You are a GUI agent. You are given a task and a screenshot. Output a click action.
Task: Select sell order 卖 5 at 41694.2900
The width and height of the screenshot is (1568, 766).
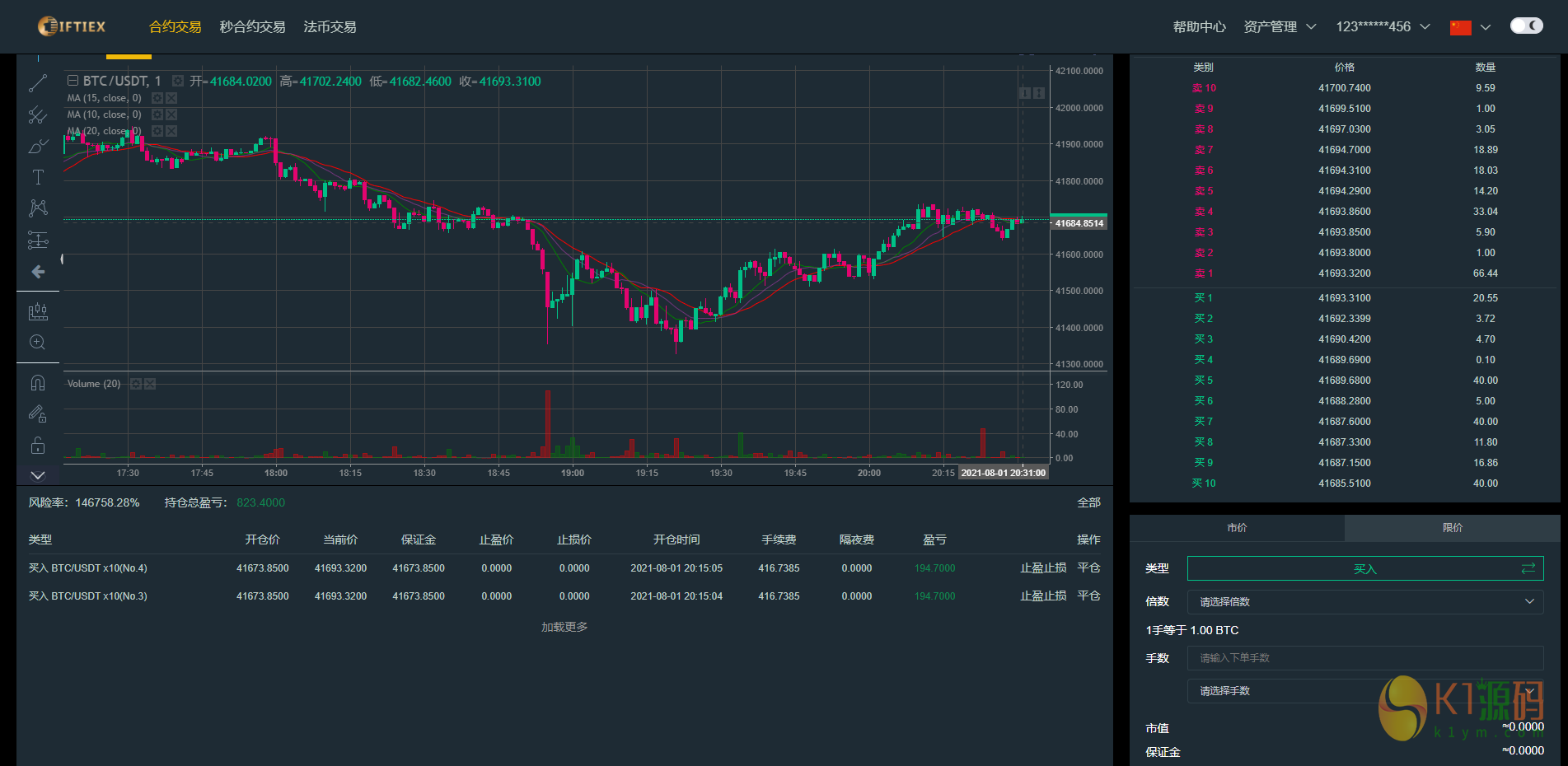1345,191
